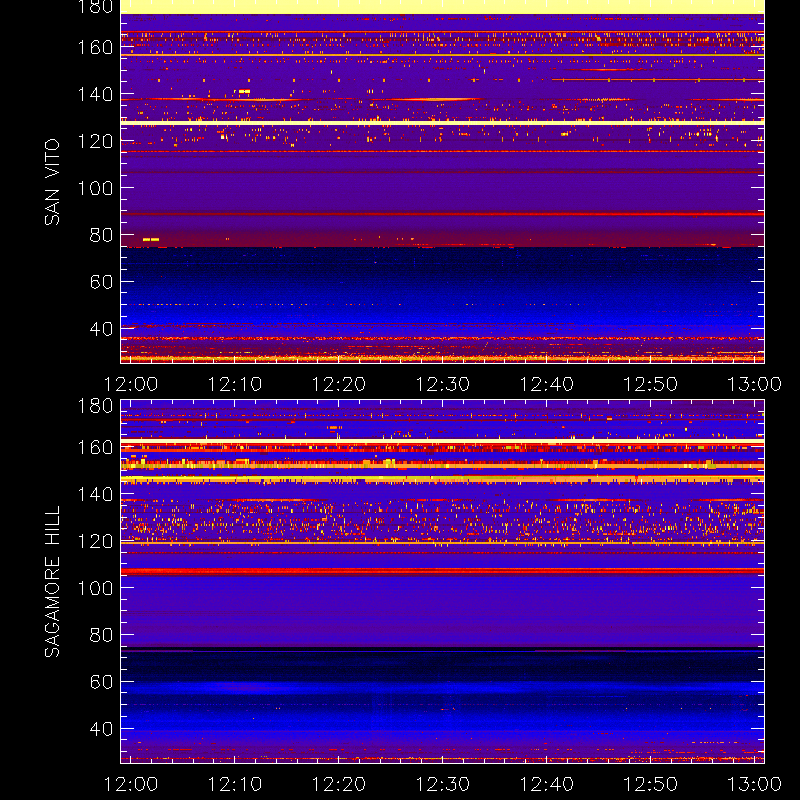Image resolution: width=800 pixels, height=800 pixels.
Task: Choose the 12:00 time label of Sagamore Hill plot
Action: tap(131, 784)
